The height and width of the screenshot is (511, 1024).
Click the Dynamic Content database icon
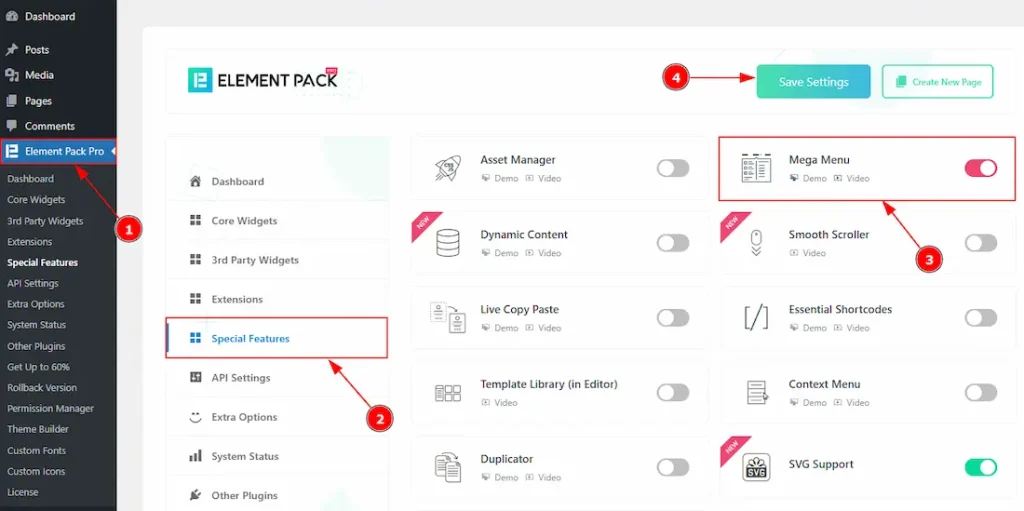(x=447, y=243)
